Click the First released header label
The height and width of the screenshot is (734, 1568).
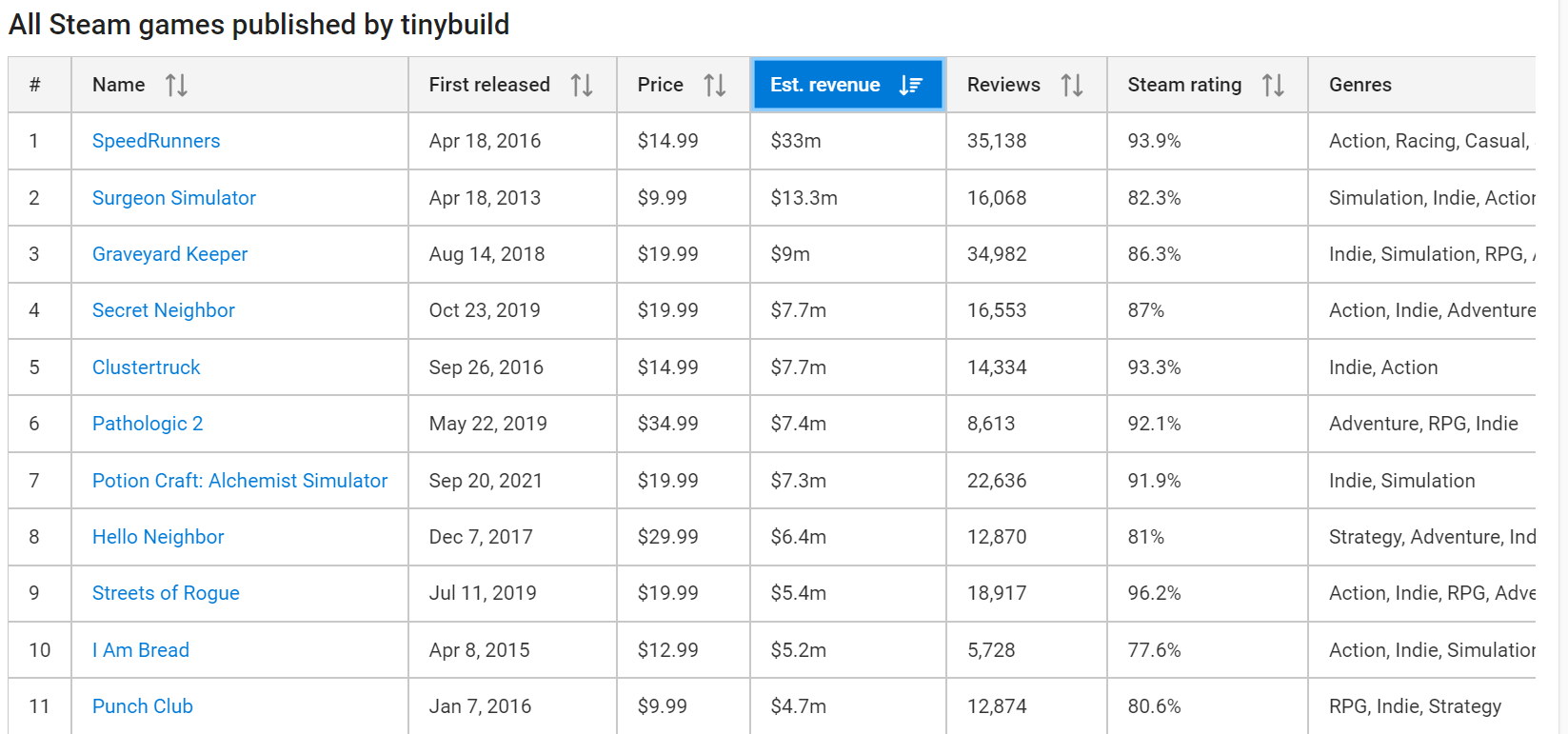(x=489, y=85)
